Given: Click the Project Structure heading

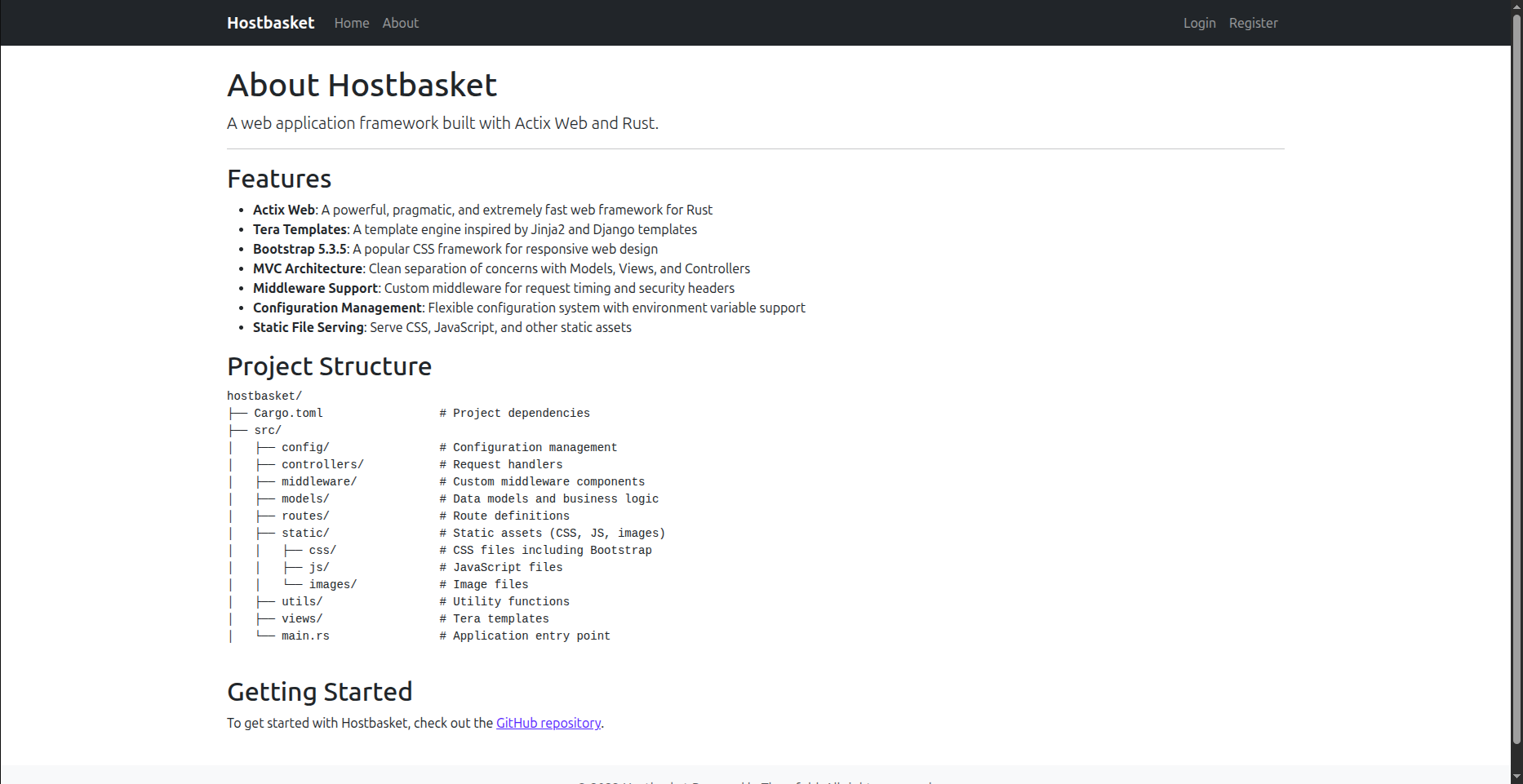Looking at the screenshot, I should pyautogui.click(x=329, y=366).
